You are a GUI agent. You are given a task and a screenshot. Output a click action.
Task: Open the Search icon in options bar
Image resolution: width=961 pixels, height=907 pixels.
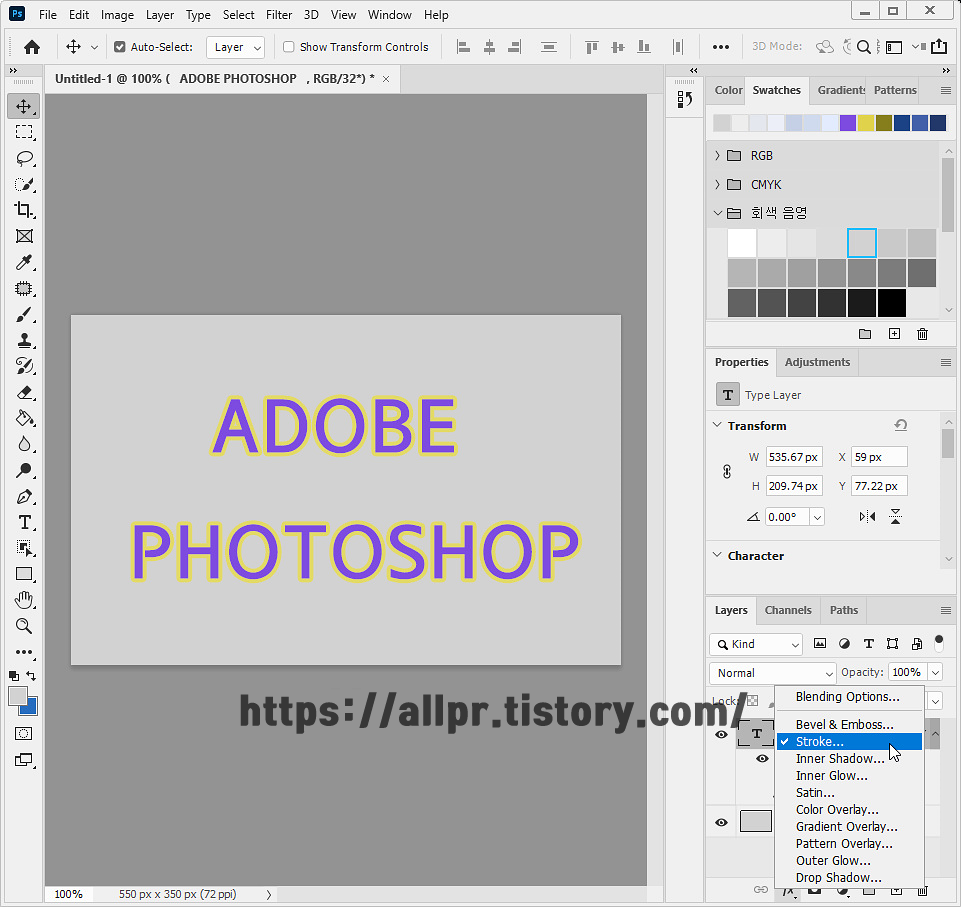tap(864, 47)
